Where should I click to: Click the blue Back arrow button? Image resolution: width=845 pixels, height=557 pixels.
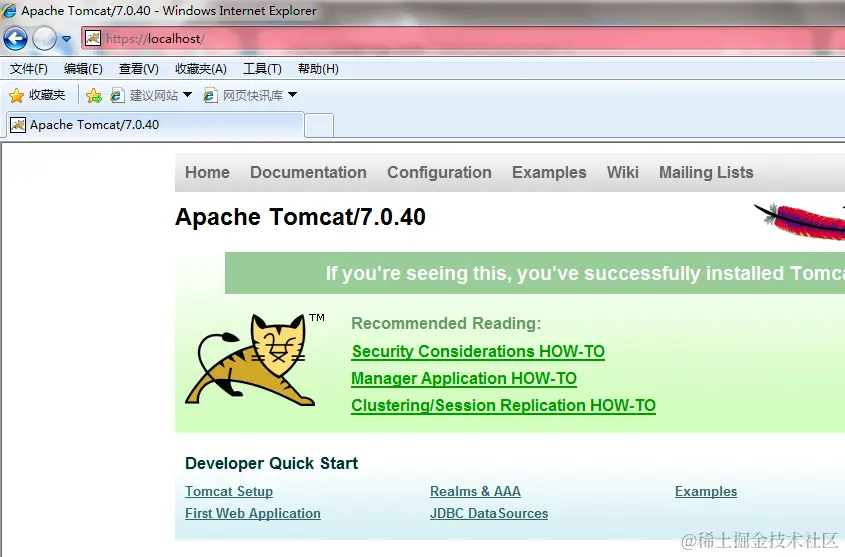coord(15,39)
